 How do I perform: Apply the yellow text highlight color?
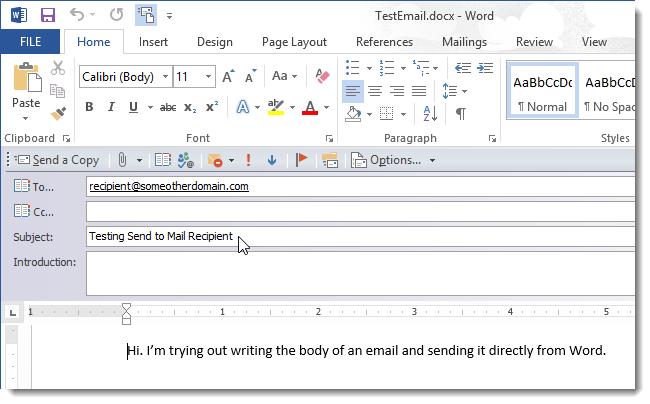tap(276, 107)
